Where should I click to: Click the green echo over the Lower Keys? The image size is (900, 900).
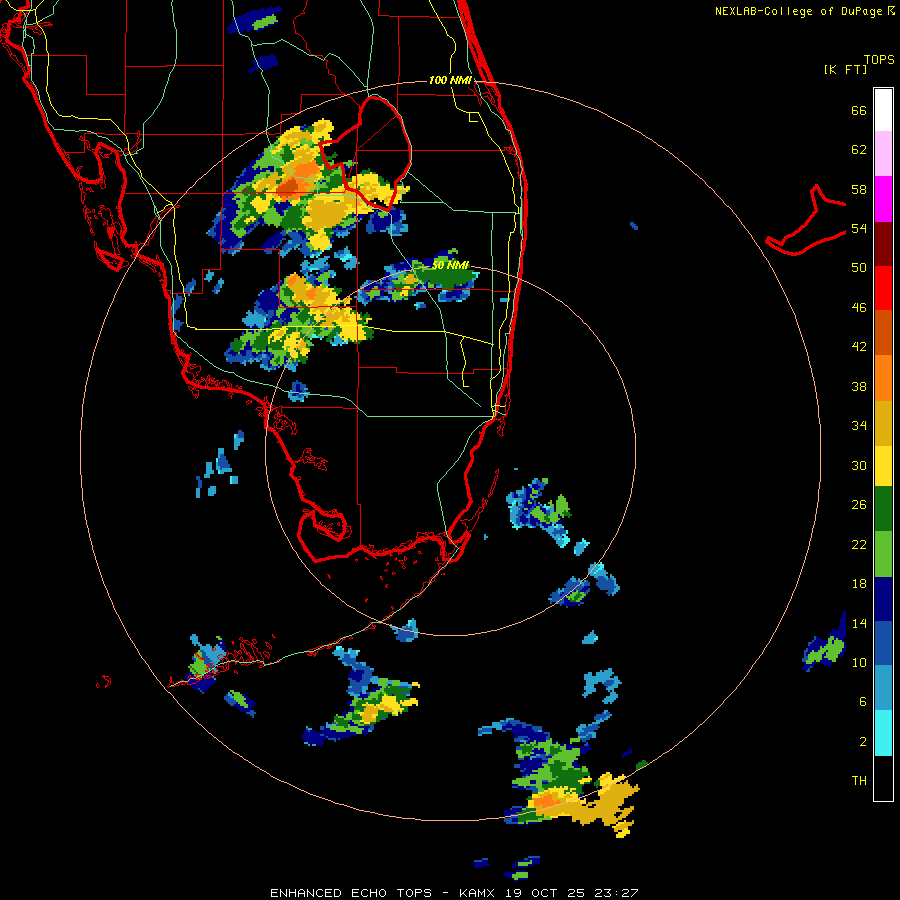(x=198, y=666)
